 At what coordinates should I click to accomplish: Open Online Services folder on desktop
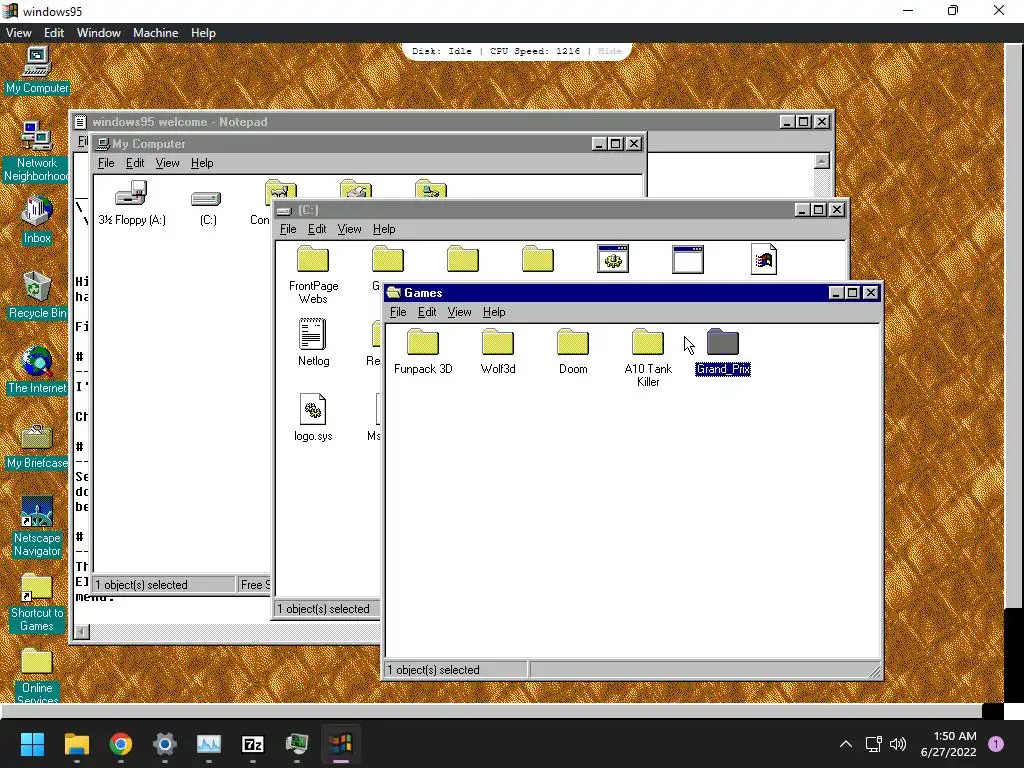[37, 675]
